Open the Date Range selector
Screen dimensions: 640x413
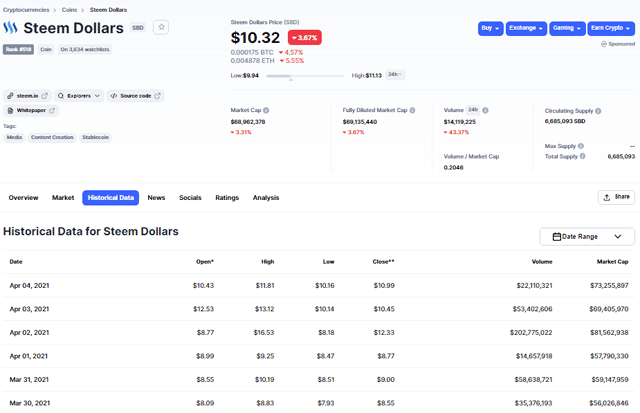click(x=587, y=237)
